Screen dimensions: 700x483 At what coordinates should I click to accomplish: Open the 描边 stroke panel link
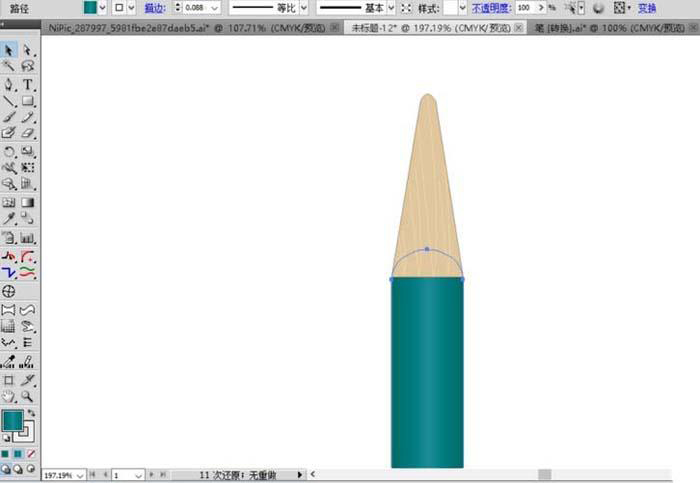(x=154, y=8)
